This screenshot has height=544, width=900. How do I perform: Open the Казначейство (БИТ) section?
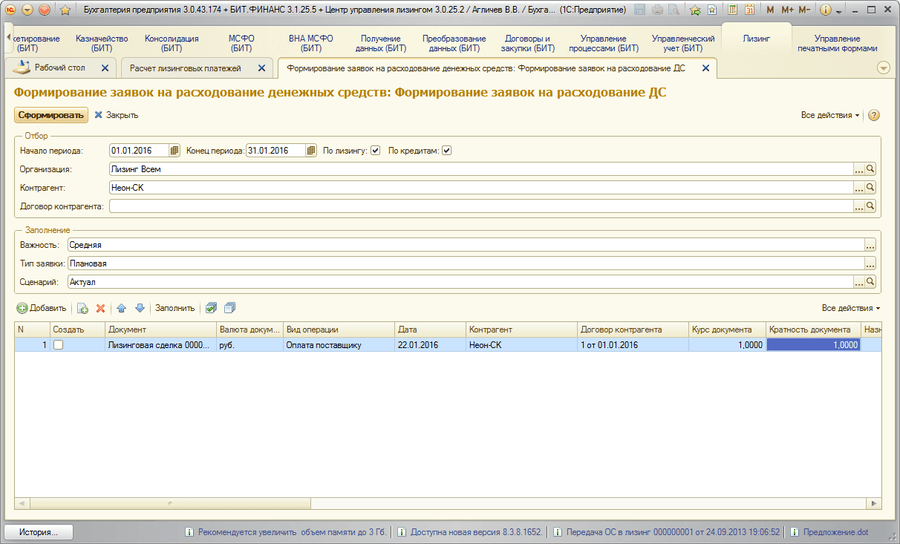102,43
